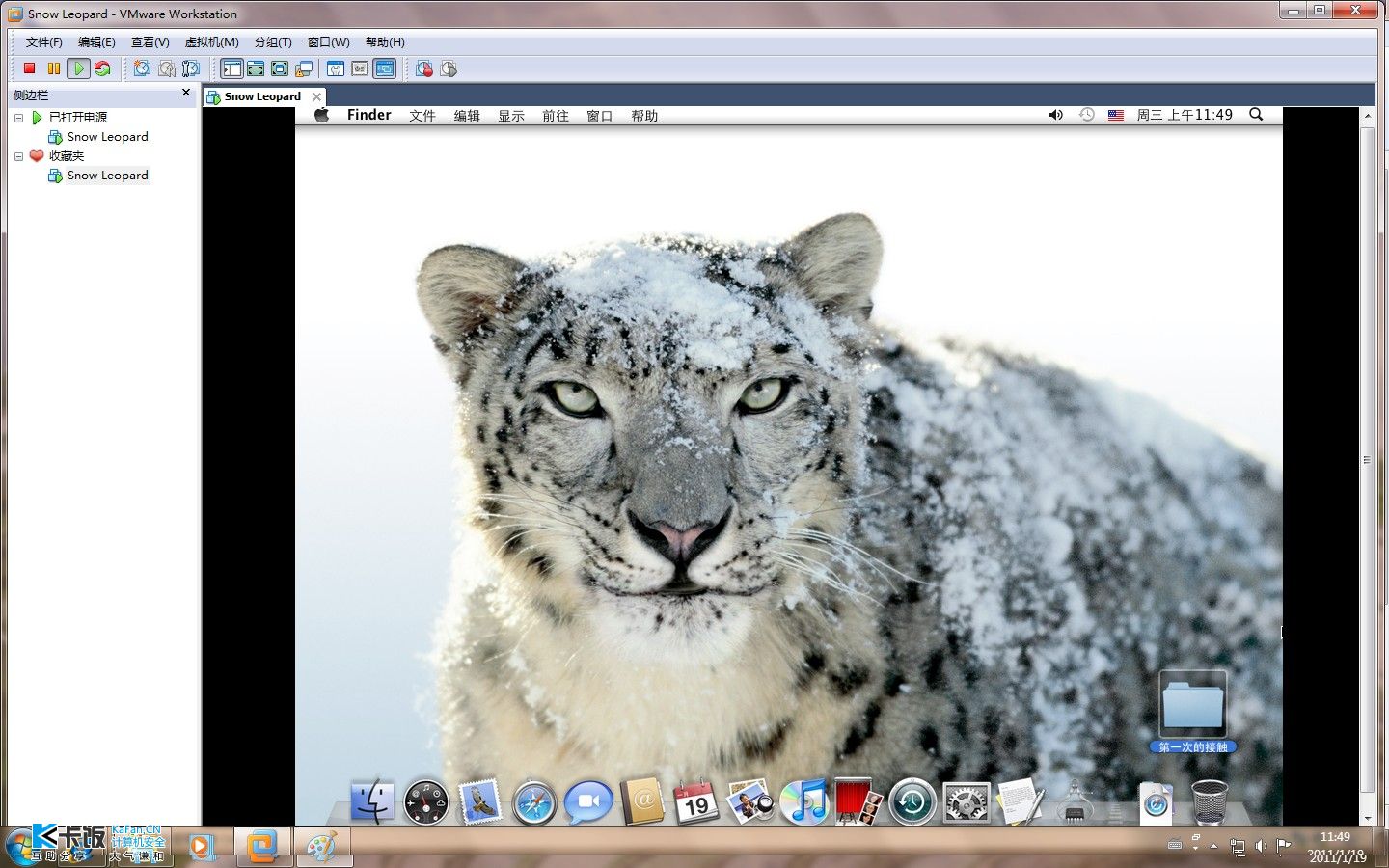Image resolution: width=1389 pixels, height=868 pixels.
Task: Open the Mac 显示 menu
Action: tap(511, 116)
